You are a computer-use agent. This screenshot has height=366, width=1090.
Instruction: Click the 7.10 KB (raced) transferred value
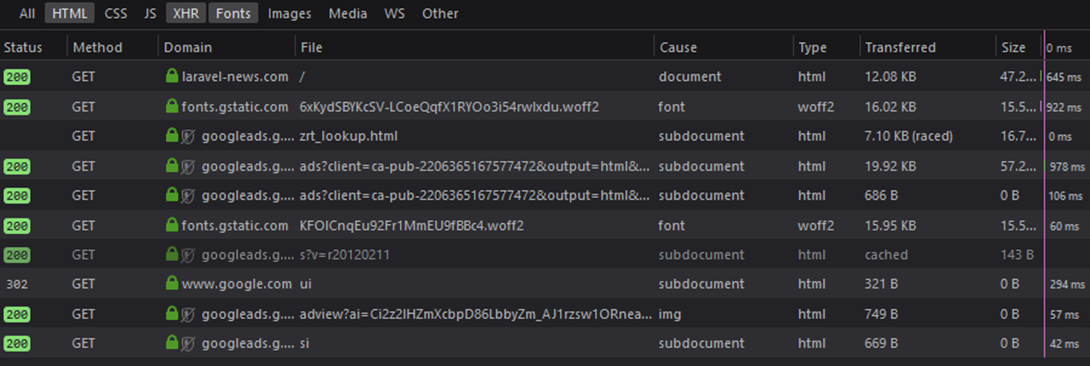[908, 136]
